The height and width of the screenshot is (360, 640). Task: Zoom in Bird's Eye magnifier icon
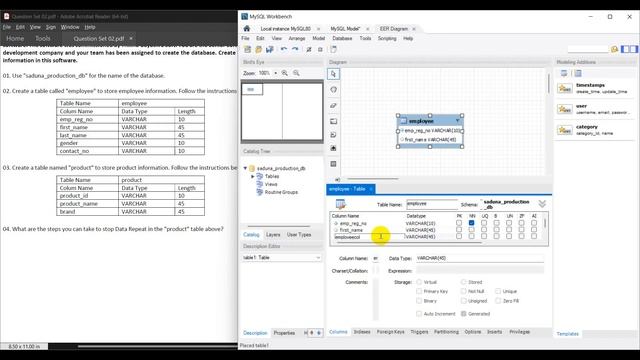click(284, 73)
